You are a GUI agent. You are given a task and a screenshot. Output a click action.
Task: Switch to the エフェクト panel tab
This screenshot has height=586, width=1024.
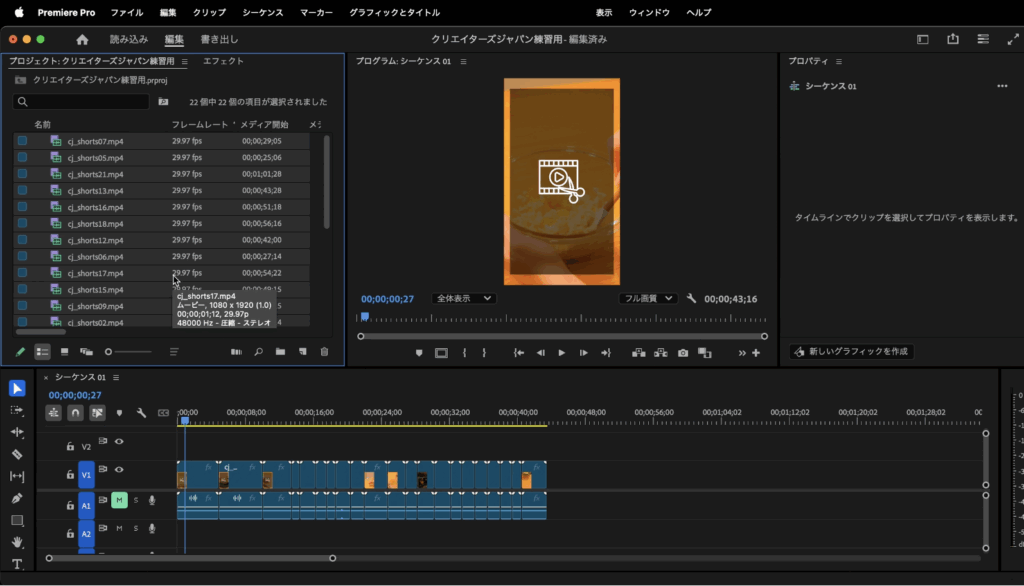point(223,61)
